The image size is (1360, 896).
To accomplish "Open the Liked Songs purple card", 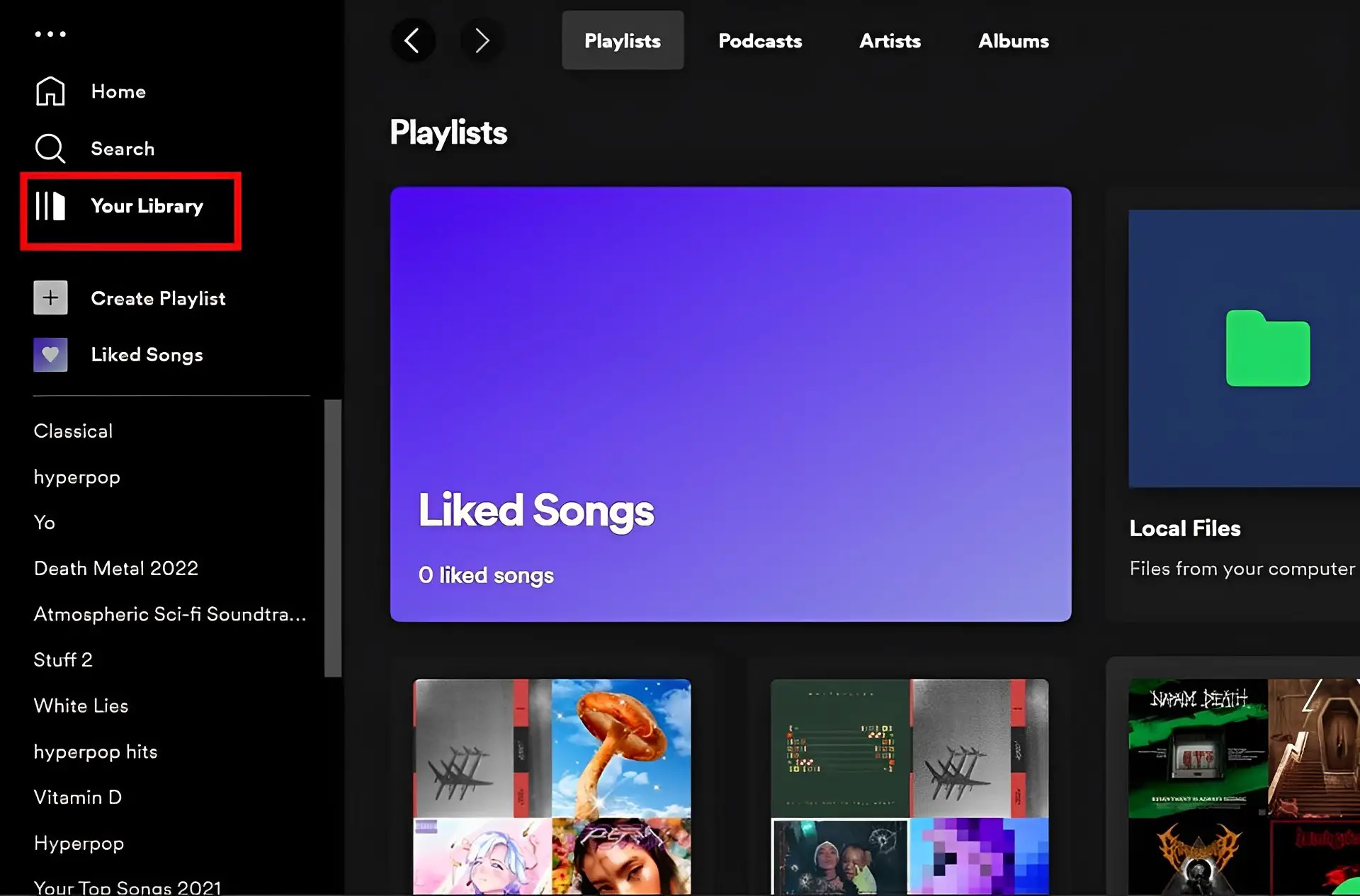I will tap(730, 404).
